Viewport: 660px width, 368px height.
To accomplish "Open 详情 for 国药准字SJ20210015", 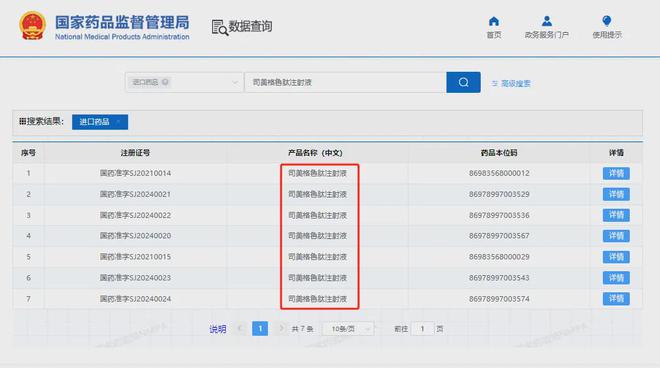I will point(616,257).
